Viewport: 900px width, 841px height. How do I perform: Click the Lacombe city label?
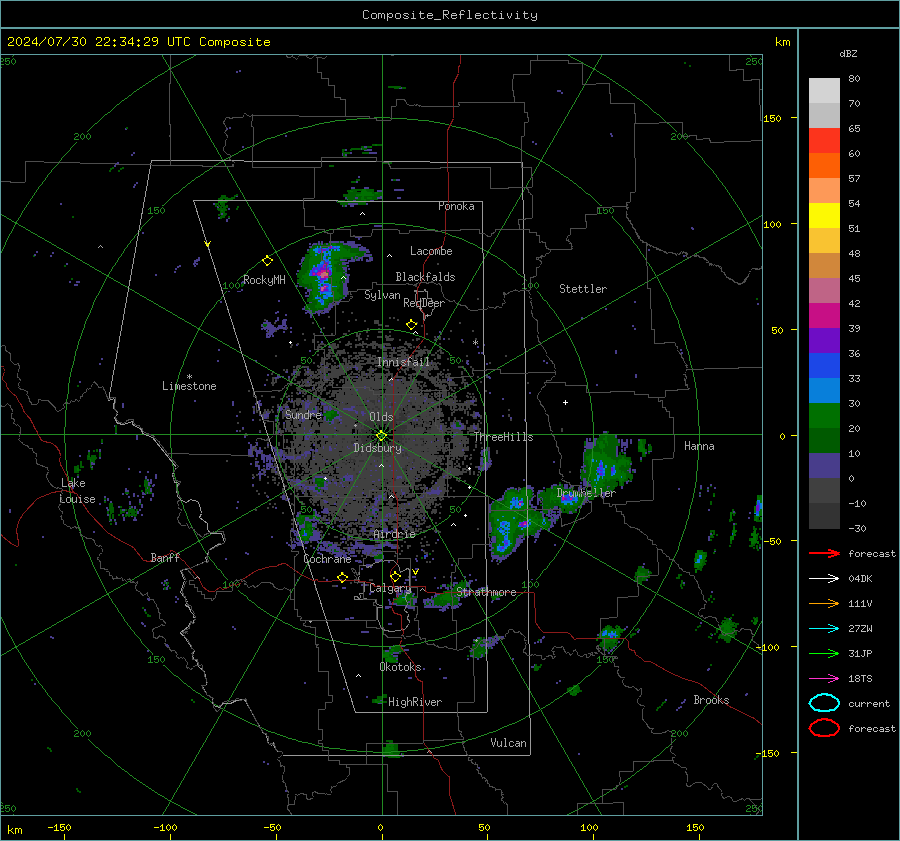point(431,251)
